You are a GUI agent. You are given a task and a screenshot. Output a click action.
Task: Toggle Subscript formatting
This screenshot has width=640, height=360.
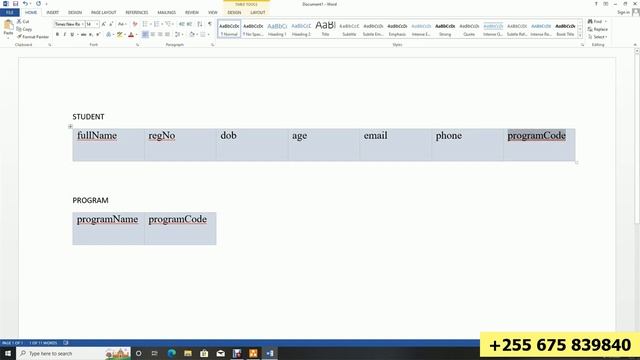[x=91, y=35]
